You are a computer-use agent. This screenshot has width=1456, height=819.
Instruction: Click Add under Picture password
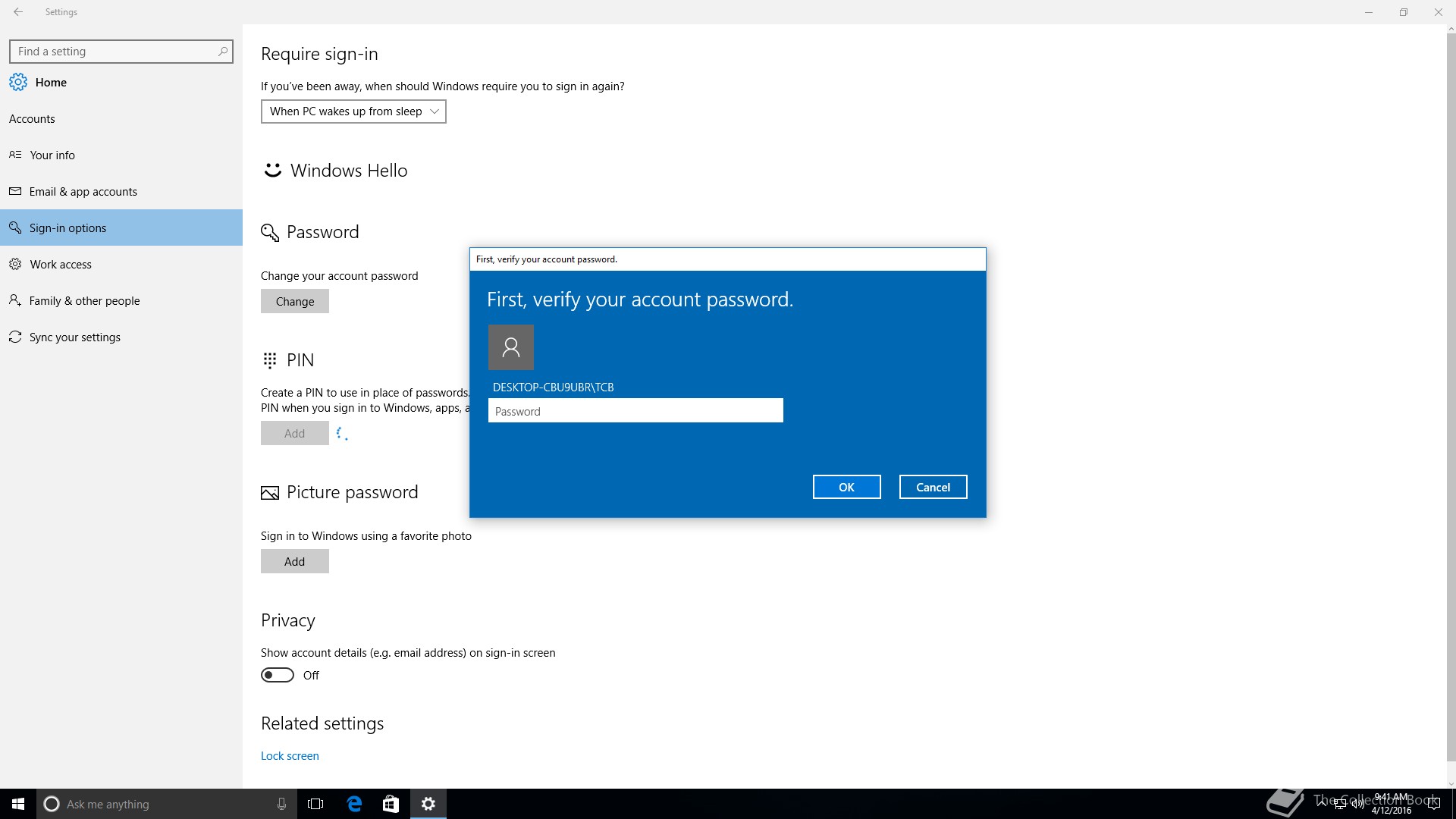(295, 561)
